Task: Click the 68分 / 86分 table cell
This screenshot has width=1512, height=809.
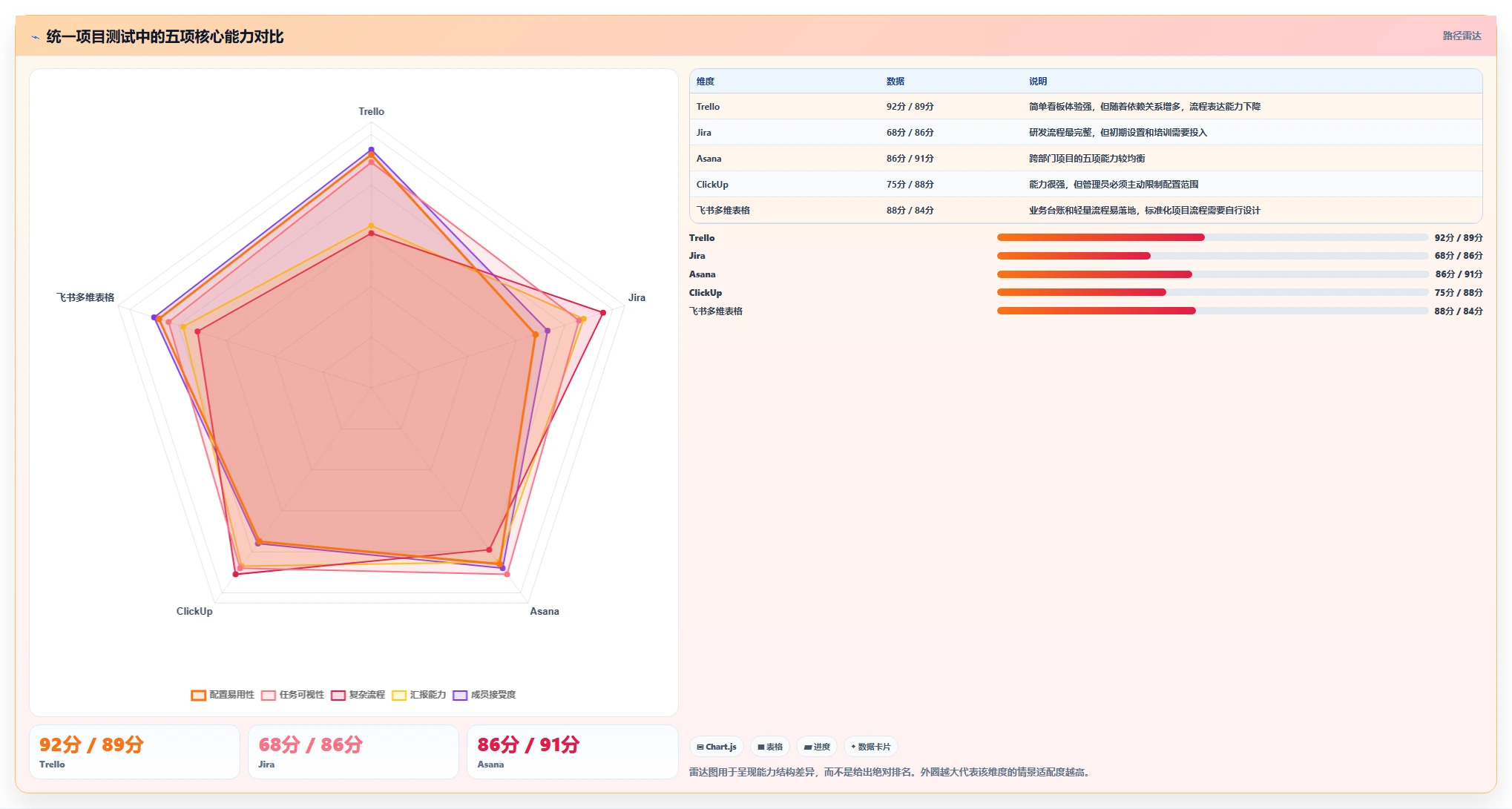Action: pyautogui.click(x=910, y=133)
